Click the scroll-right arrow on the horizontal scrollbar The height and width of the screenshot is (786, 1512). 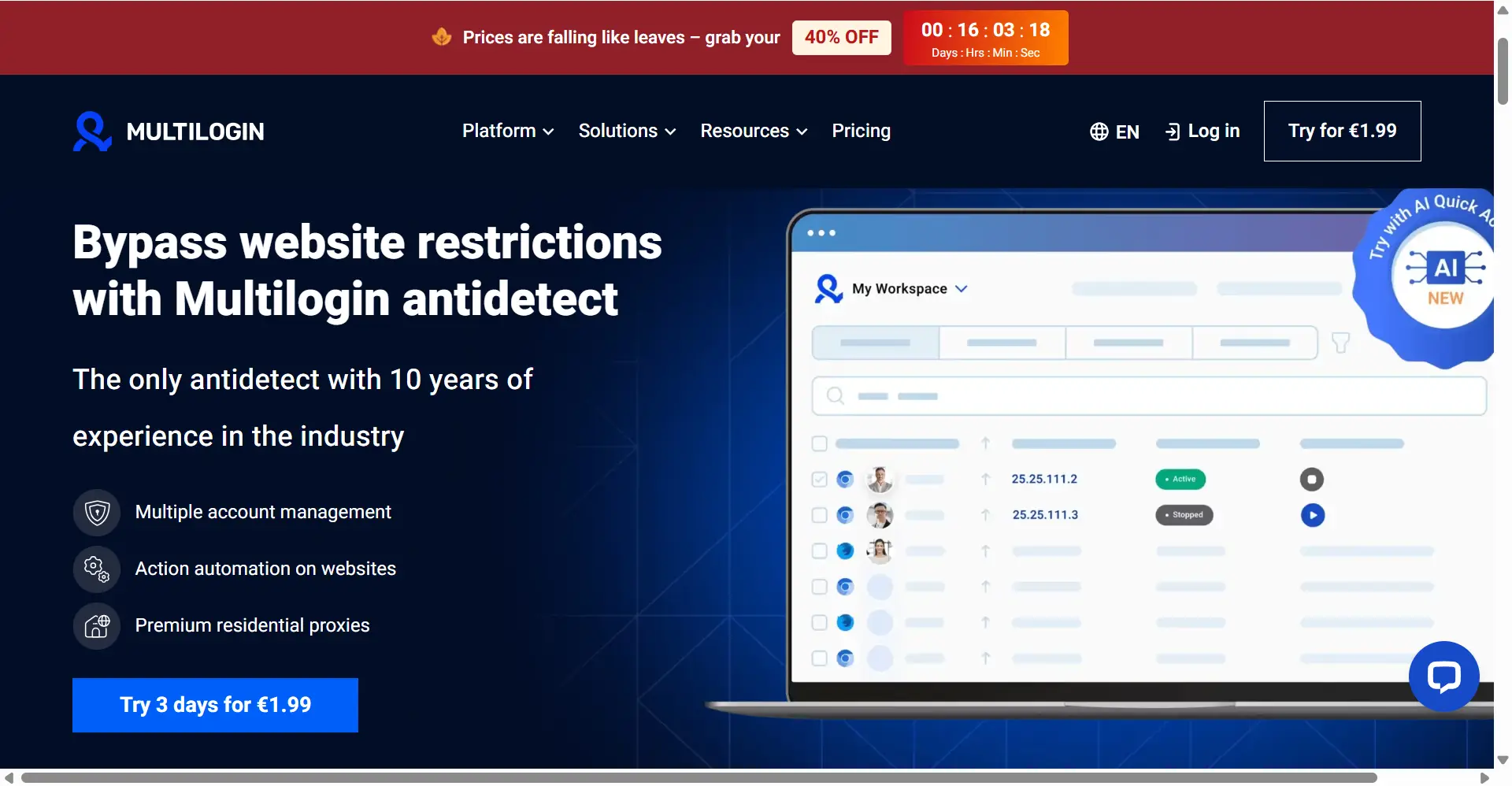[x=1484, y=778]
